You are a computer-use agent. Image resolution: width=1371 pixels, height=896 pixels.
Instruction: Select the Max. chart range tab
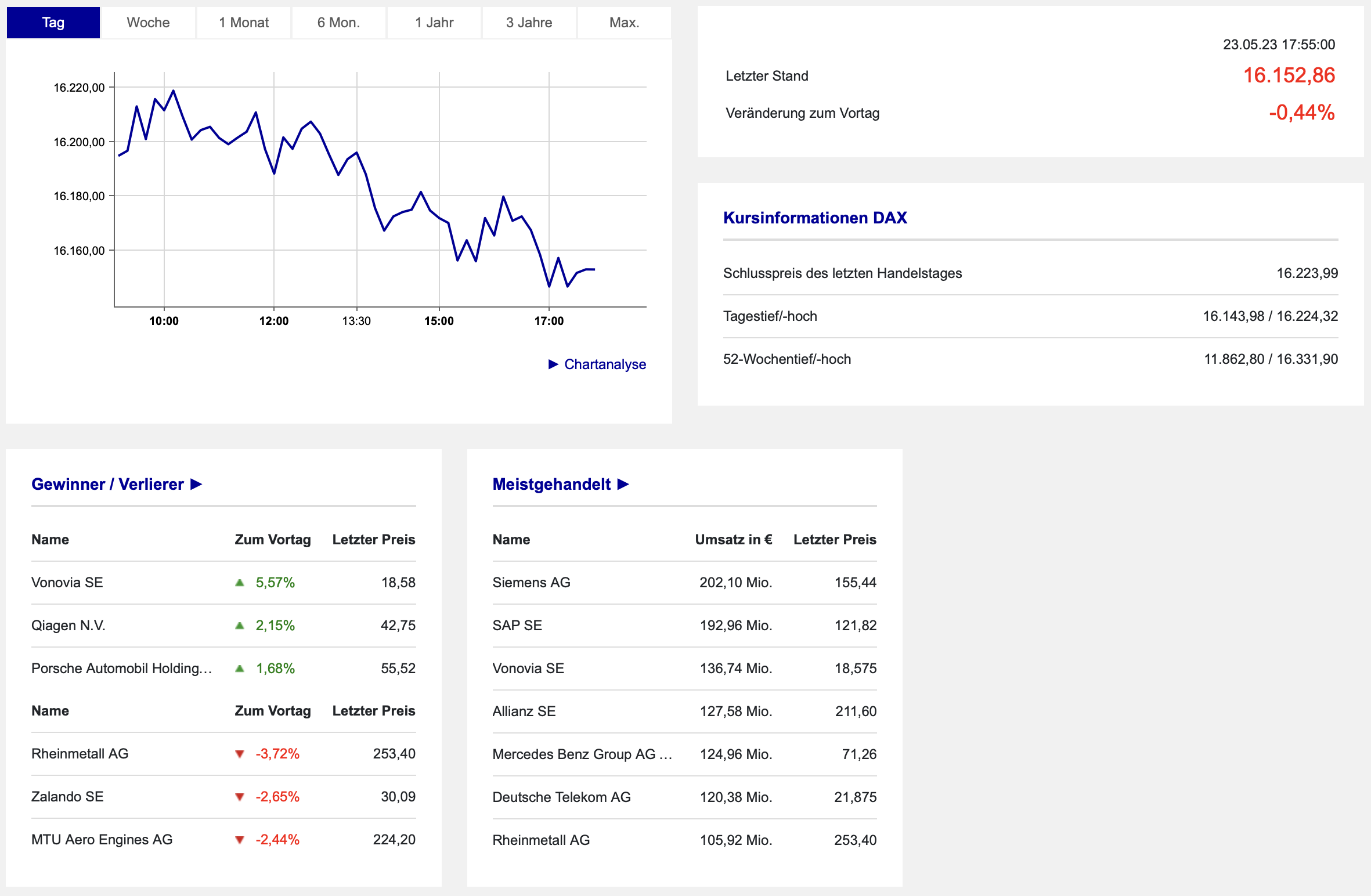pos(625,23)
